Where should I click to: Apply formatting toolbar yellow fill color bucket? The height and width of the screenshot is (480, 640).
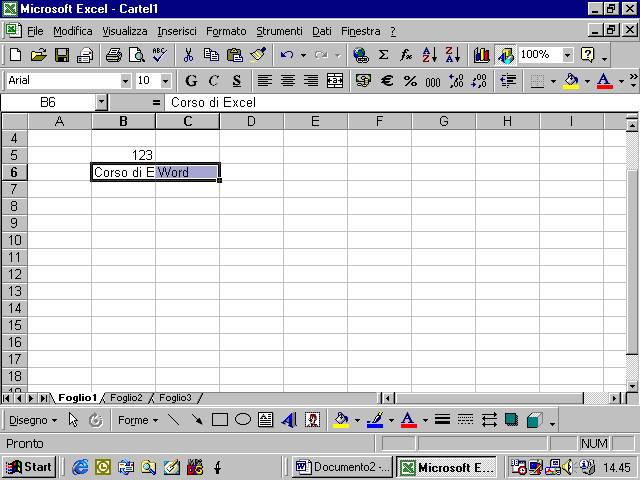[x=571, y=81]
